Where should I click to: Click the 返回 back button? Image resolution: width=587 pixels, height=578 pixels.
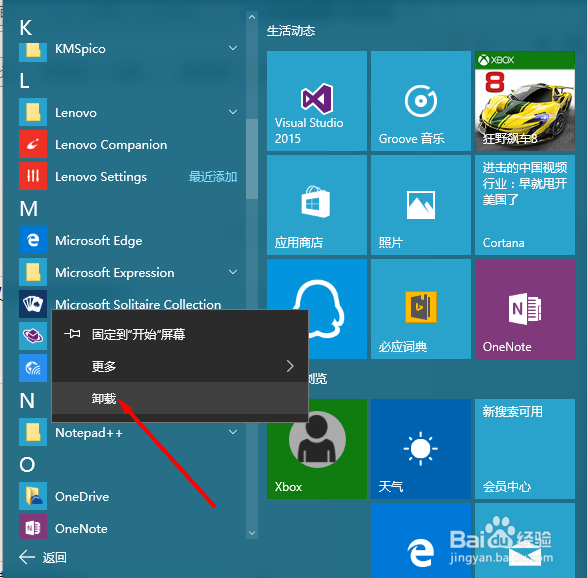pos(43,557)
